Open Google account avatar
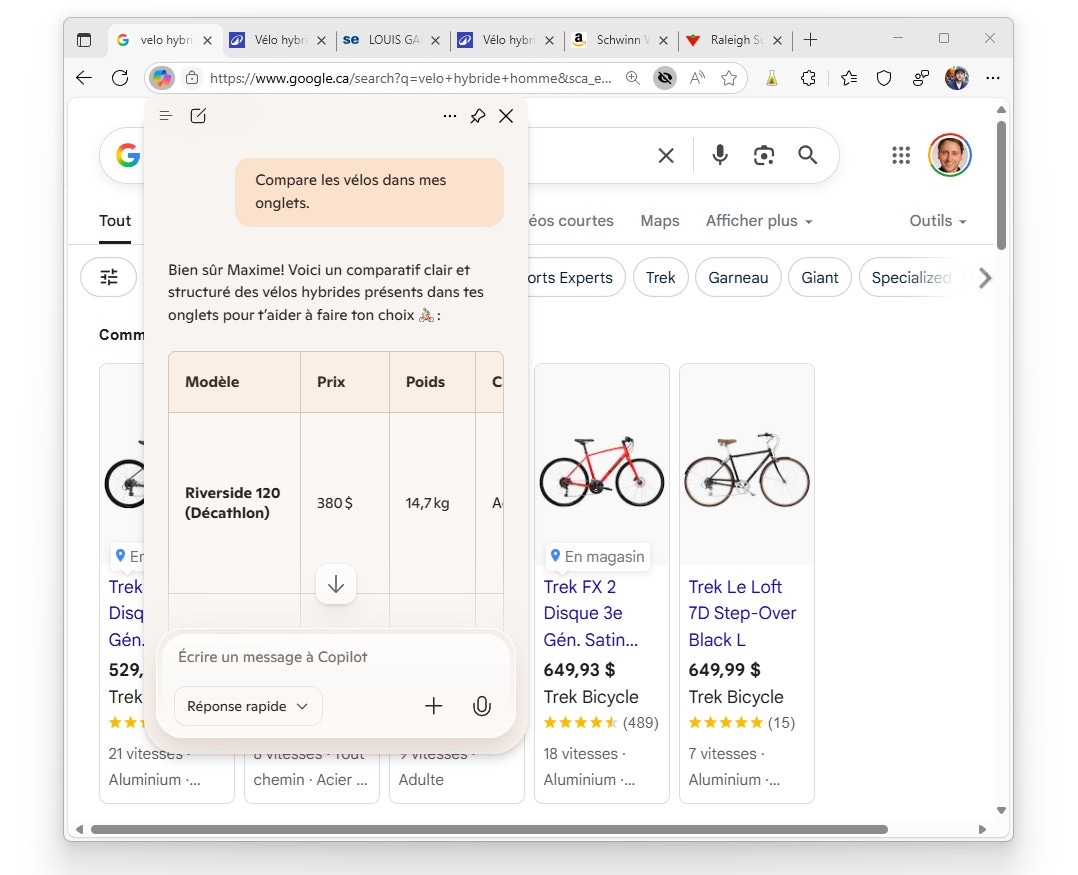Viewport: 1078px width, 875px height. click(x=949, y=155)
